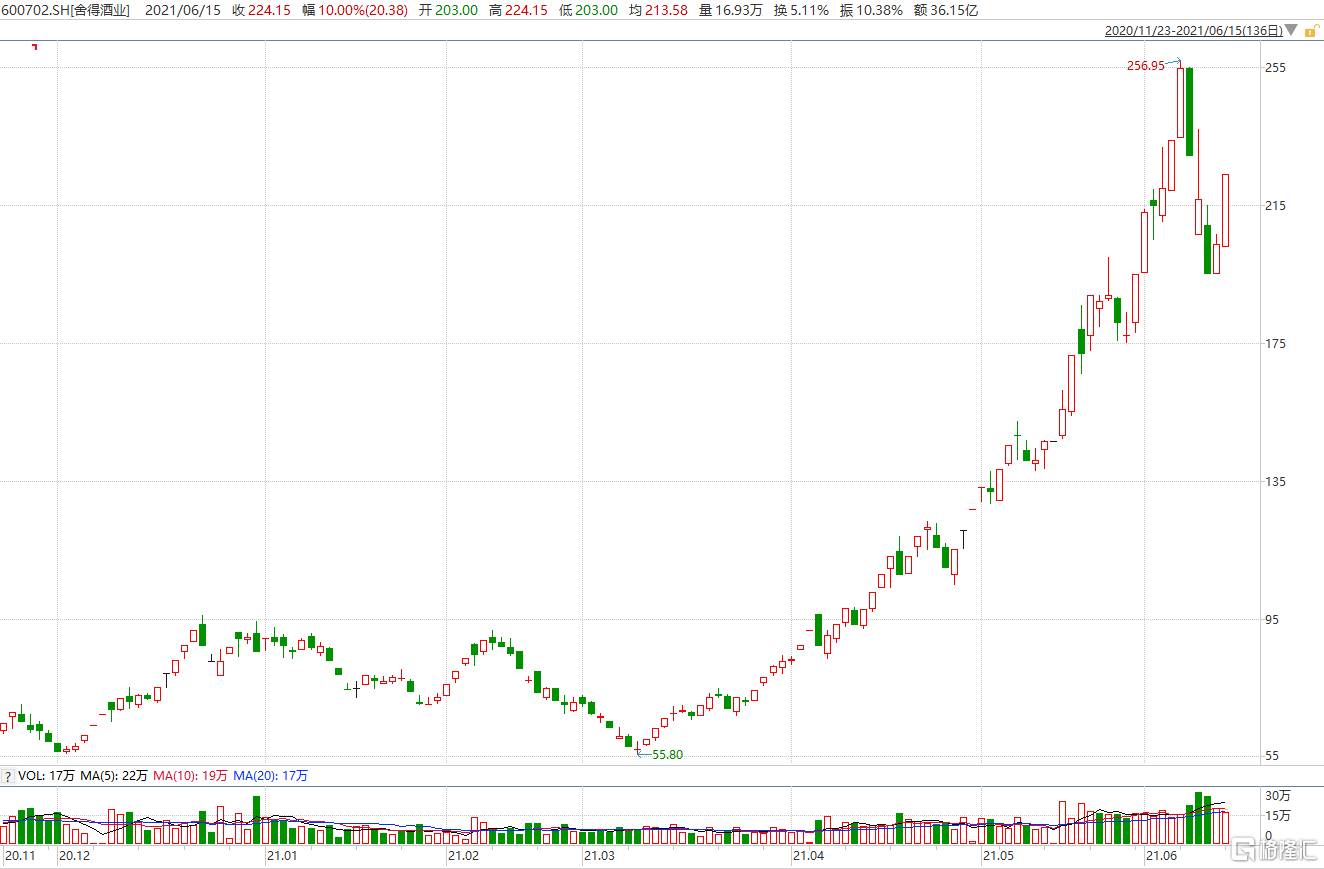The height and width of the screenshot is (869, 1324).
Task: Select the 20.11 timeline marker
Action: click(x=20, y=856)
